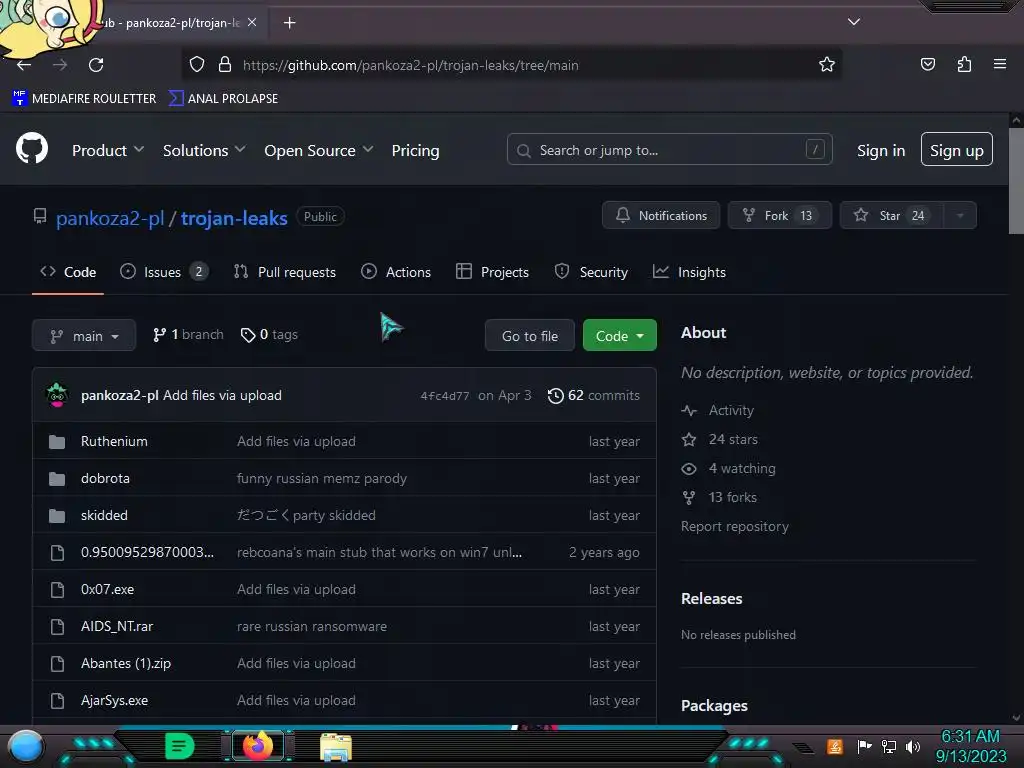Open the star lists dropdown arrow
Viewport: 1024px width, 768px height.
[960, 215]
